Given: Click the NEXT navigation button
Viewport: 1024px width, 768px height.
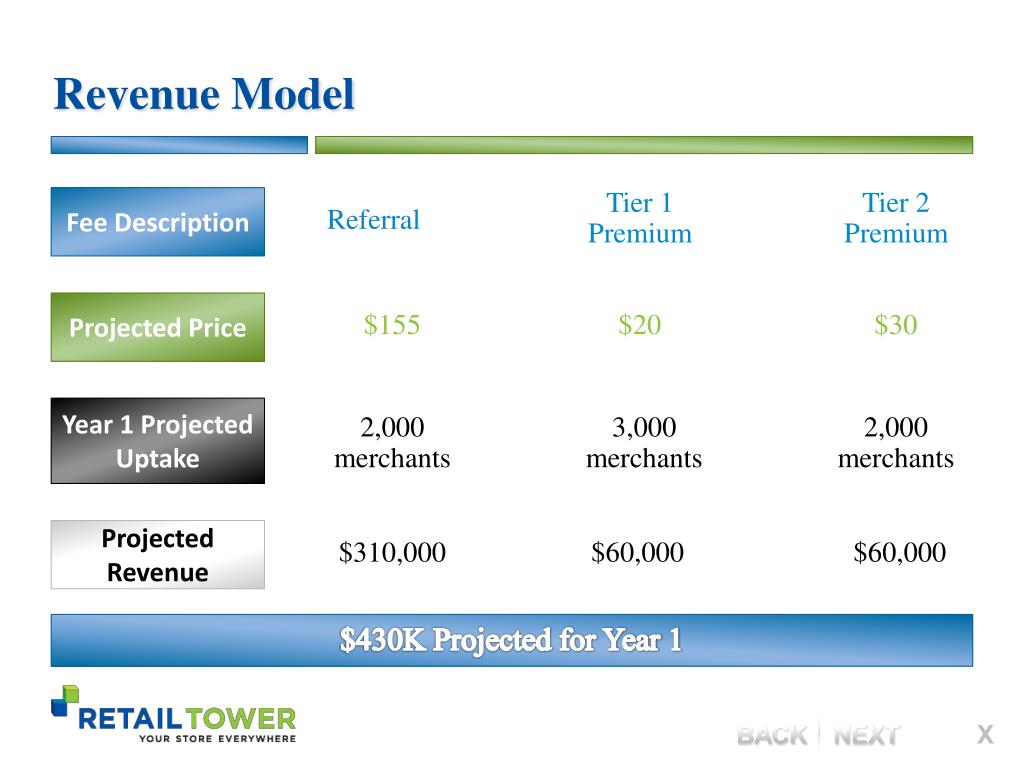Looking at the screenshot, I should coord(866,736).
